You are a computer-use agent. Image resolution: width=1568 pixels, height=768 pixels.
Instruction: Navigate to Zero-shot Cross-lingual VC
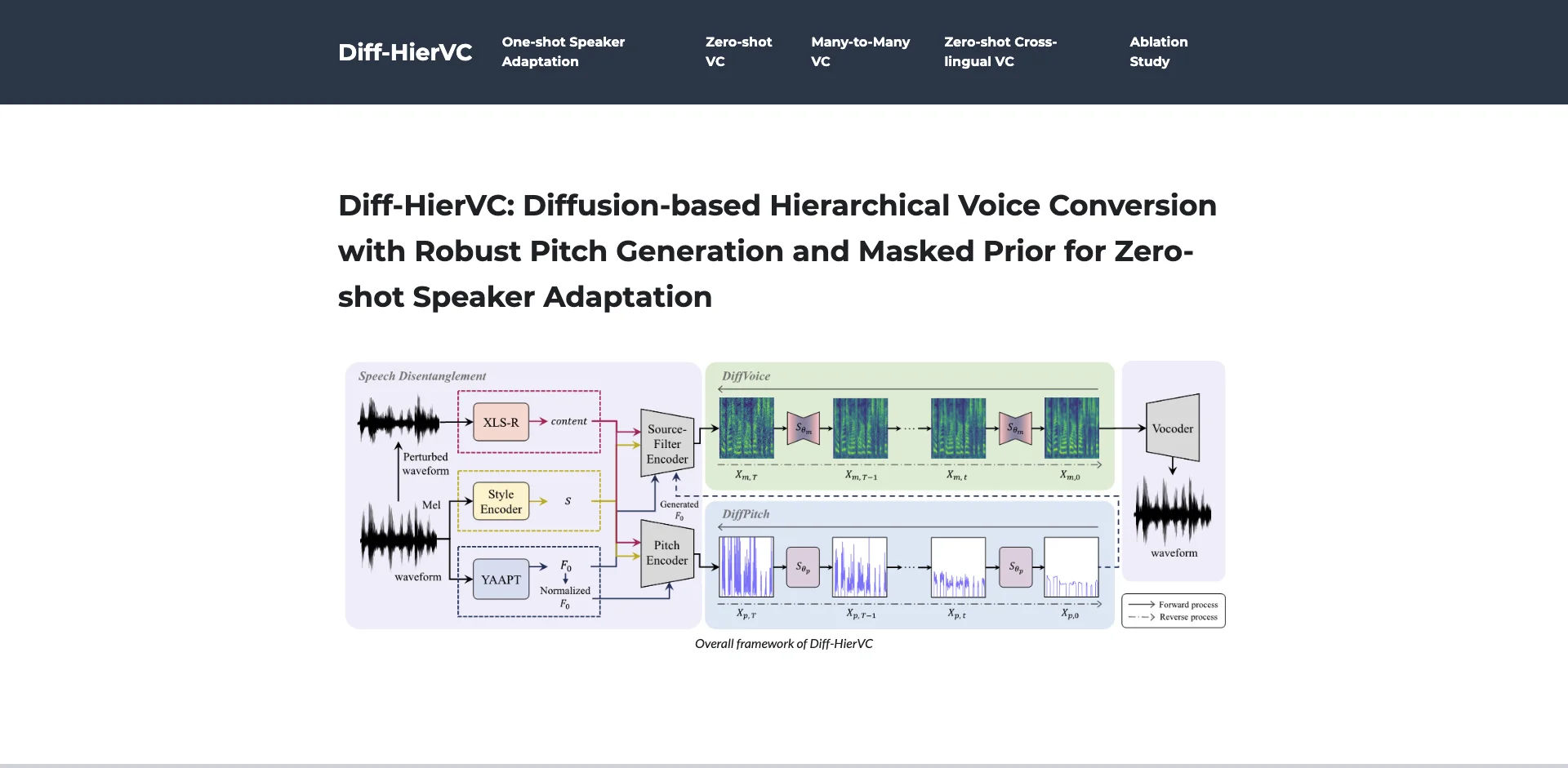click(x=1000, y=51)
